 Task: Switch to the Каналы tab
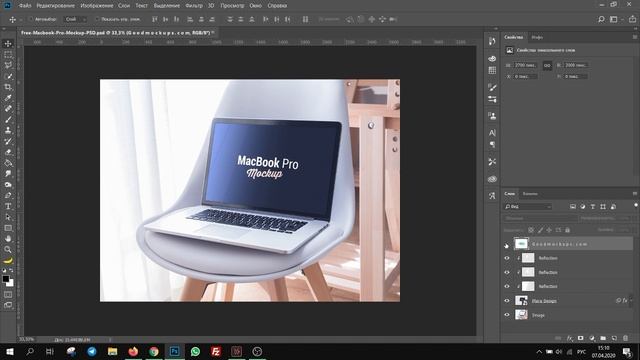click(530, 193)
